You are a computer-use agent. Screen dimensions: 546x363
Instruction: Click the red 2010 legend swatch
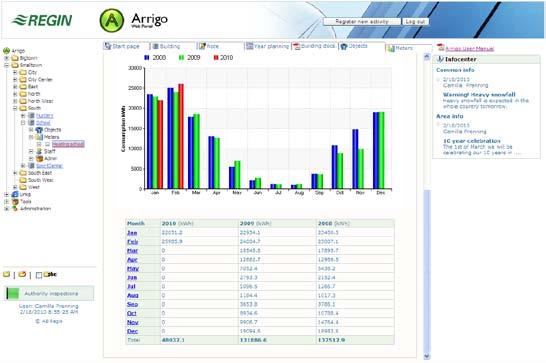pos(216,57)
